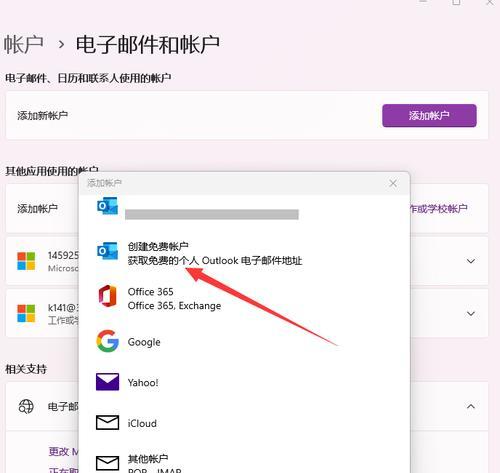Select Office 365, Exchange text

174,306
